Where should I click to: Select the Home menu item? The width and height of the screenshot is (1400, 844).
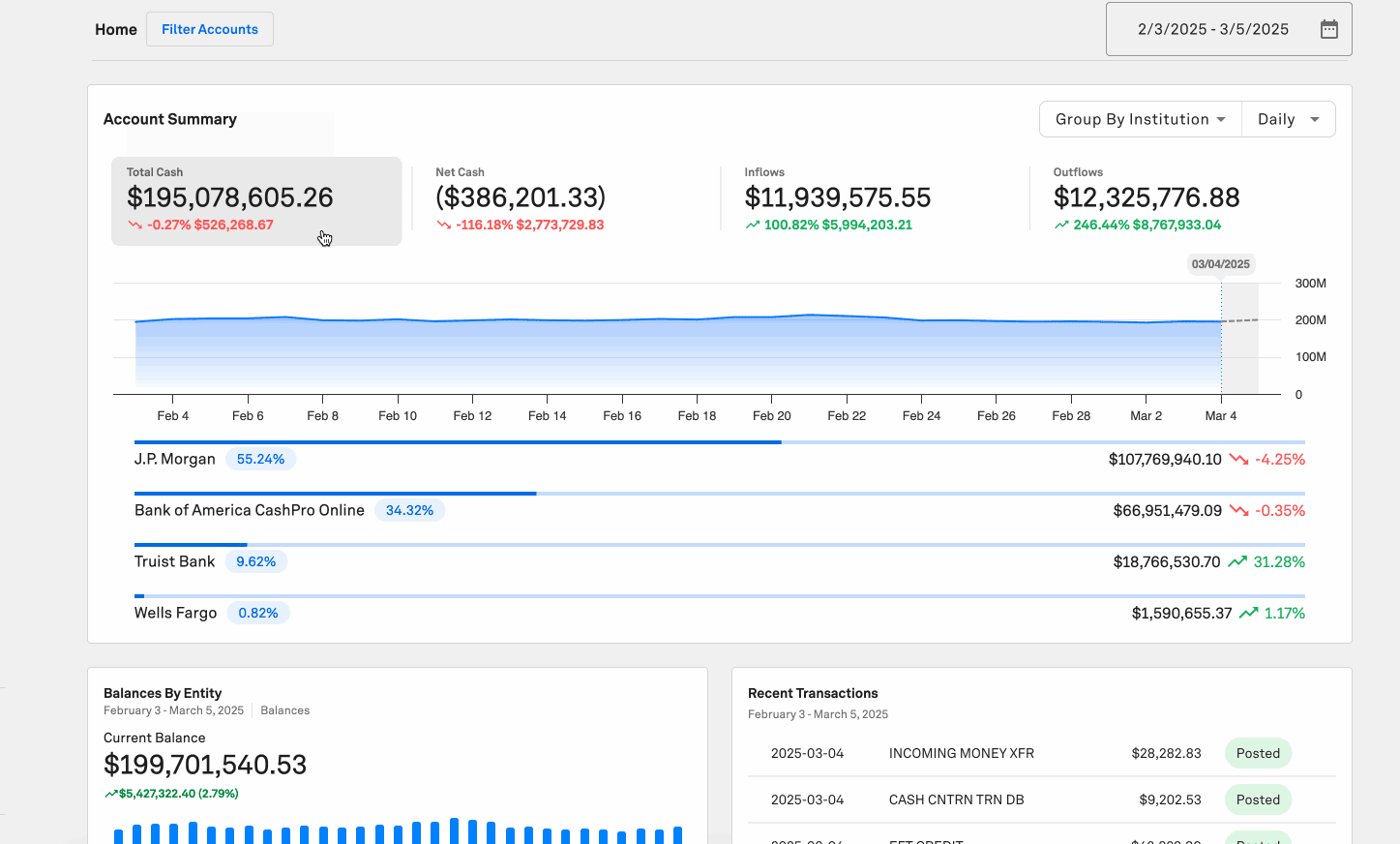coord(115,29)
